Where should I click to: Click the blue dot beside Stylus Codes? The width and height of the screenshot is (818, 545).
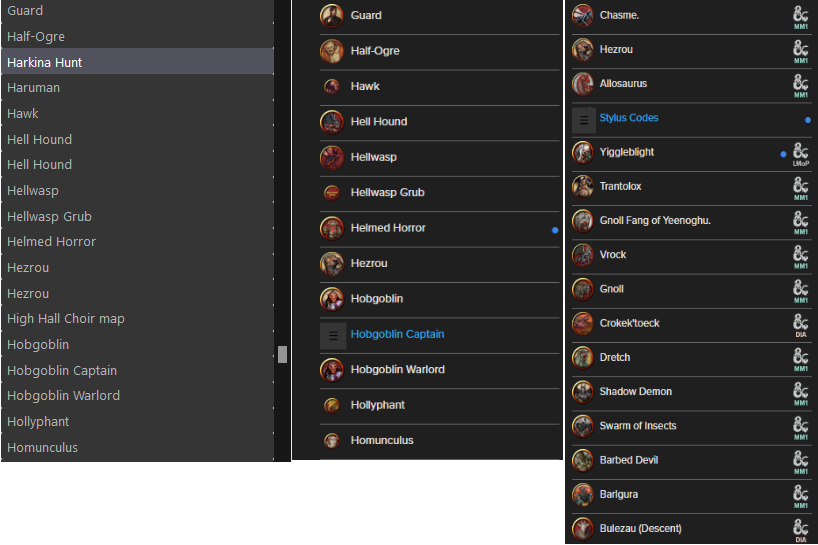click(x=808, y=120)
